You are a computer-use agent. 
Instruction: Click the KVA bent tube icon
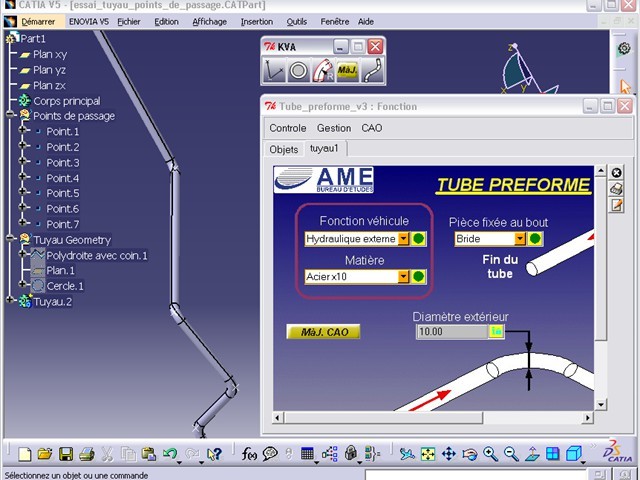point(372,71)
